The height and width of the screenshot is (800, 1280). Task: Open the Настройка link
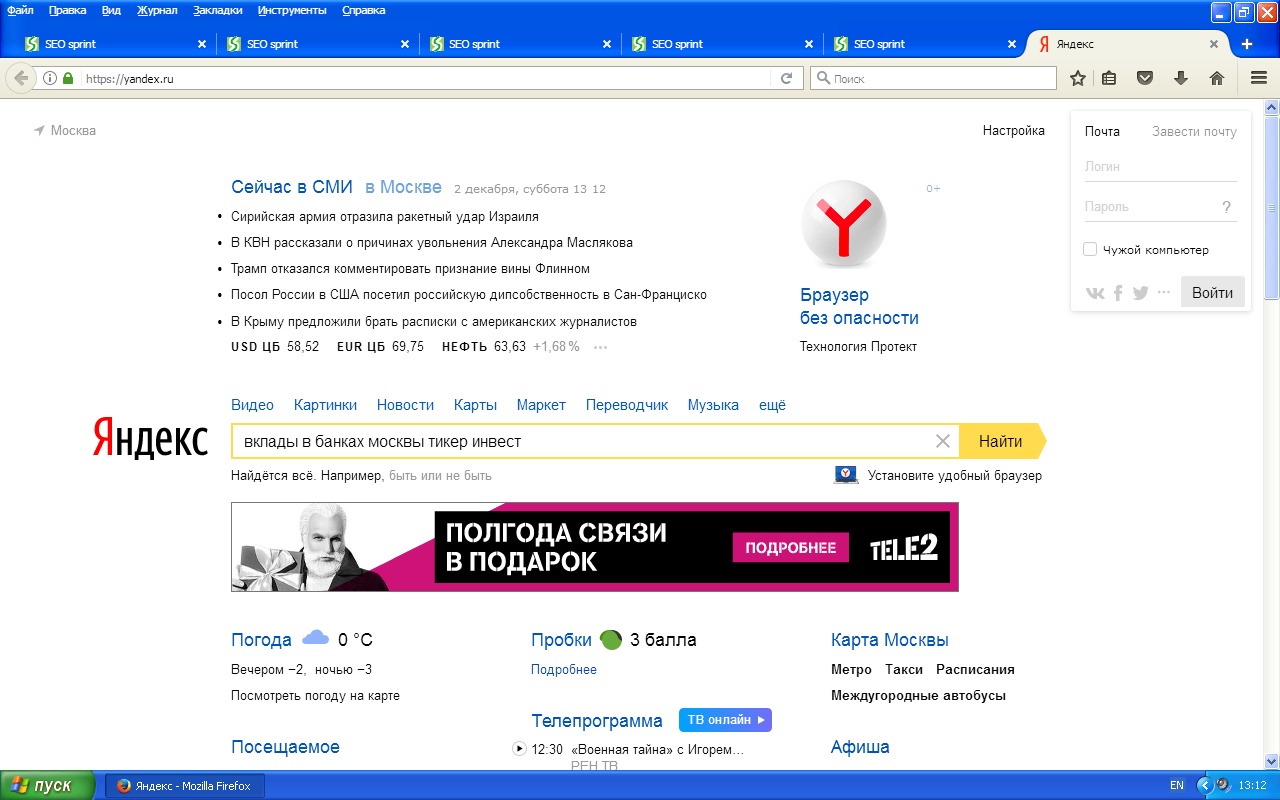1013,130
